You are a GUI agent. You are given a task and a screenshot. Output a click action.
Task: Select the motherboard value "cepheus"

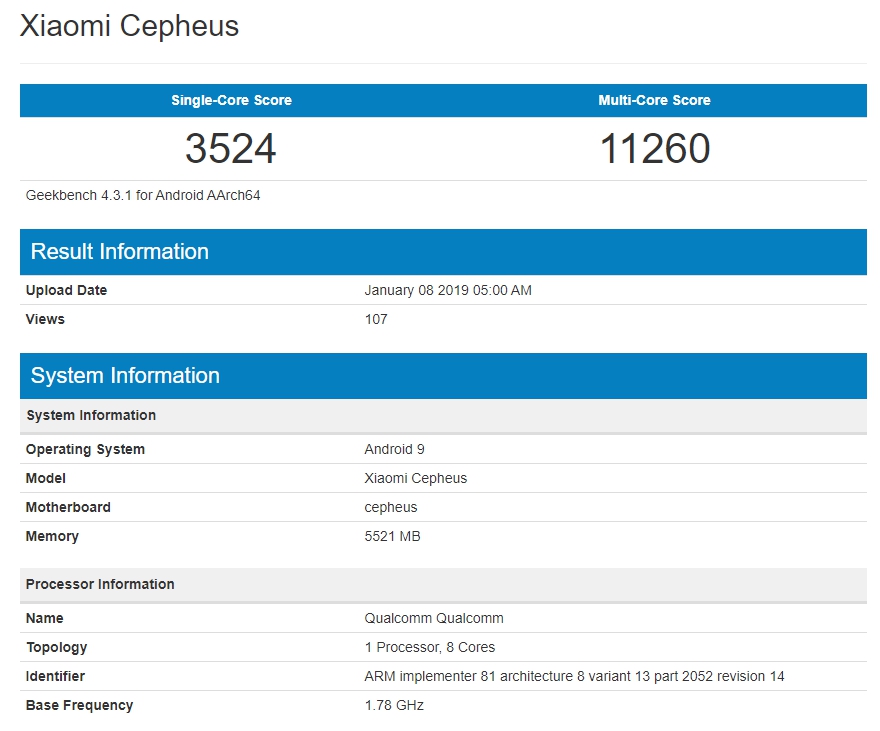click(391, 508)
